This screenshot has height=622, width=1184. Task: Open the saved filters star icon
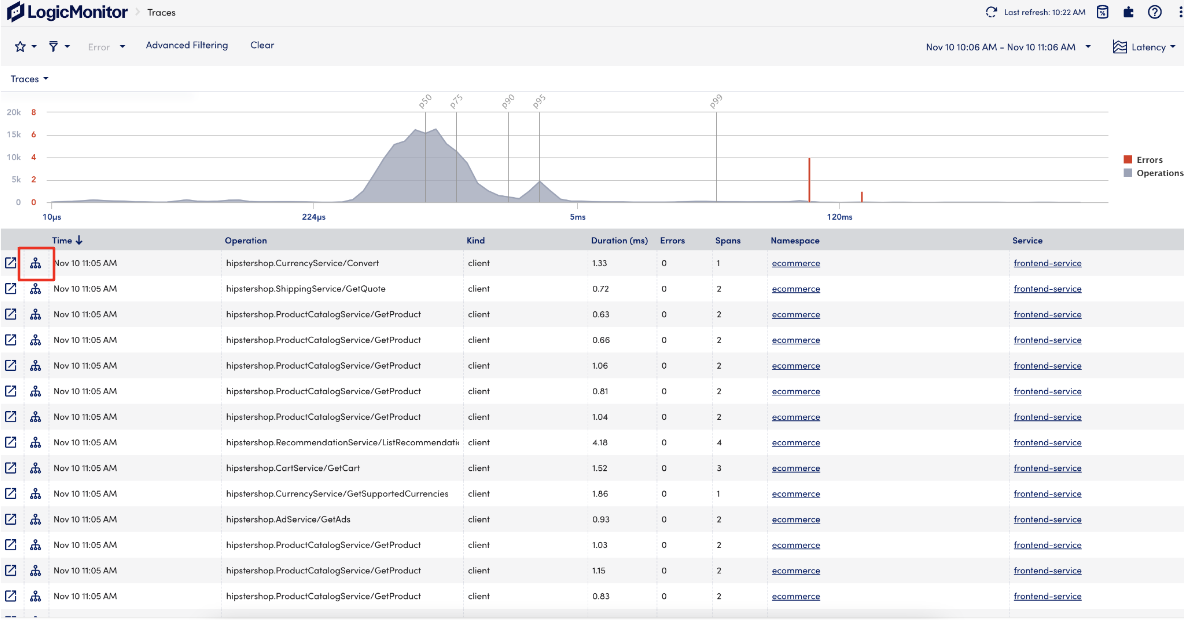click(20, 45)
